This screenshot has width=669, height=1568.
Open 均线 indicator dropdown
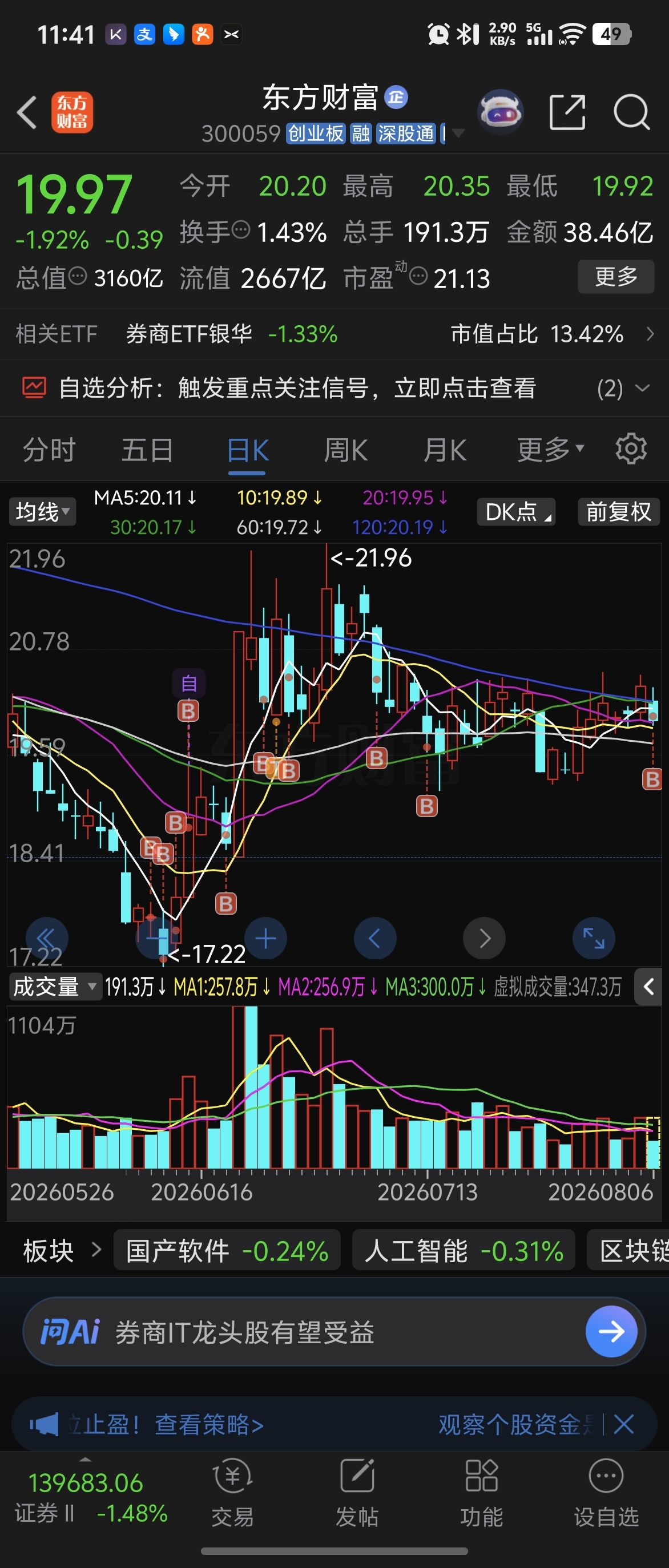click(42, 511)
